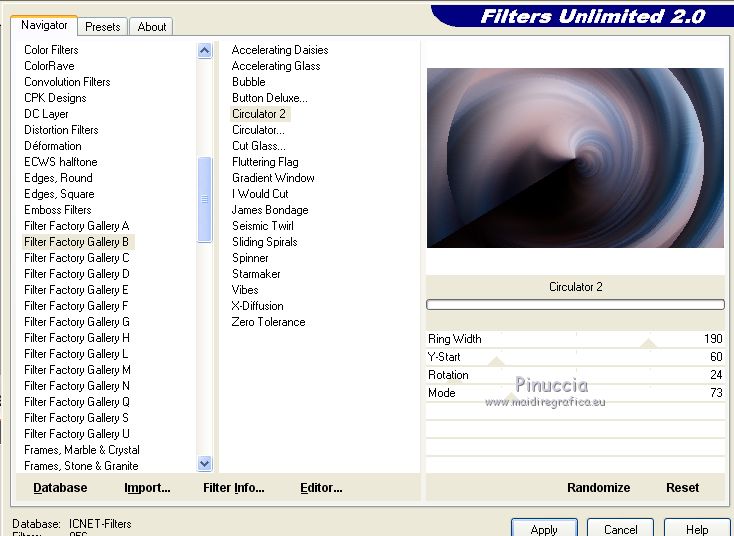This screenshot has width=734, height=536.
Task: Choose ECWS halftone category
Action: click(60, 162)
